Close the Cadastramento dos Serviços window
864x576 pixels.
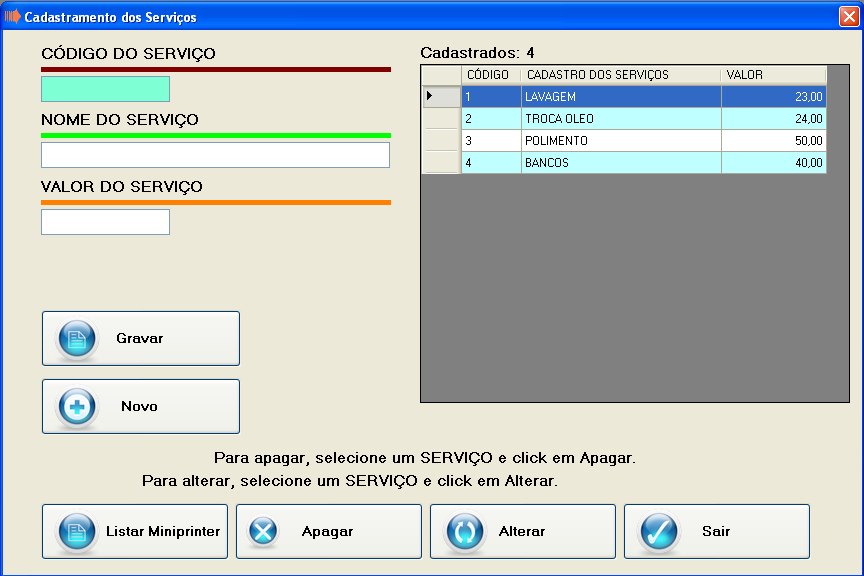point(849,17)
